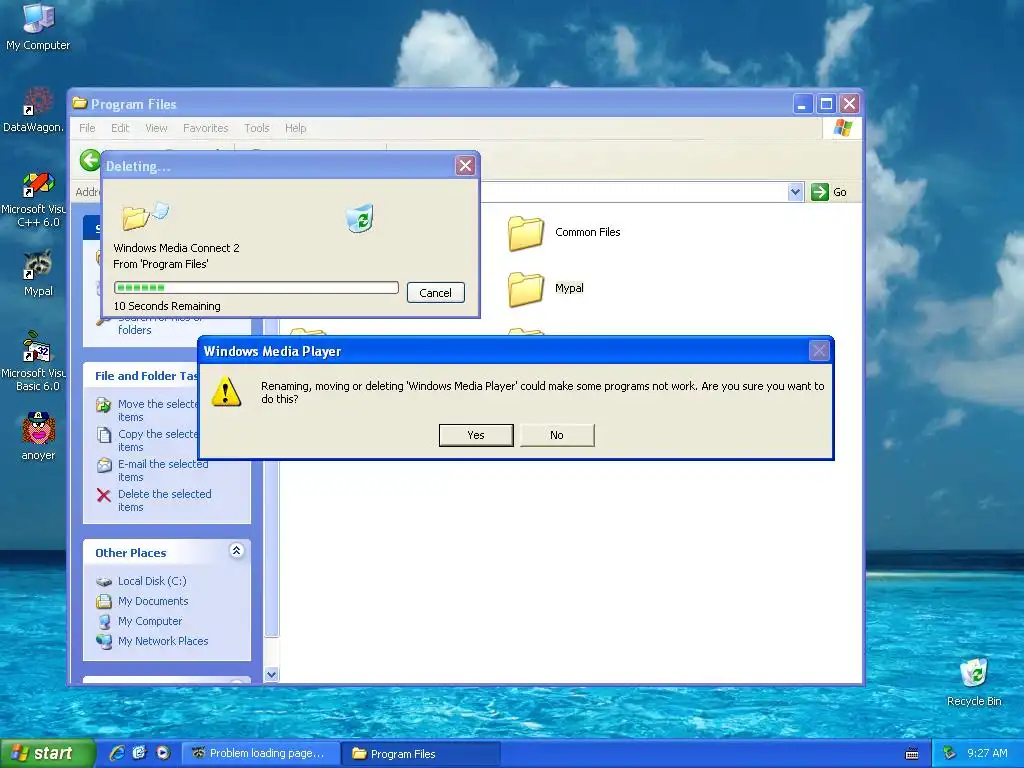Click Show Desktop quick launch icon
Screen dimensions: 1024x768
[140, 753]
